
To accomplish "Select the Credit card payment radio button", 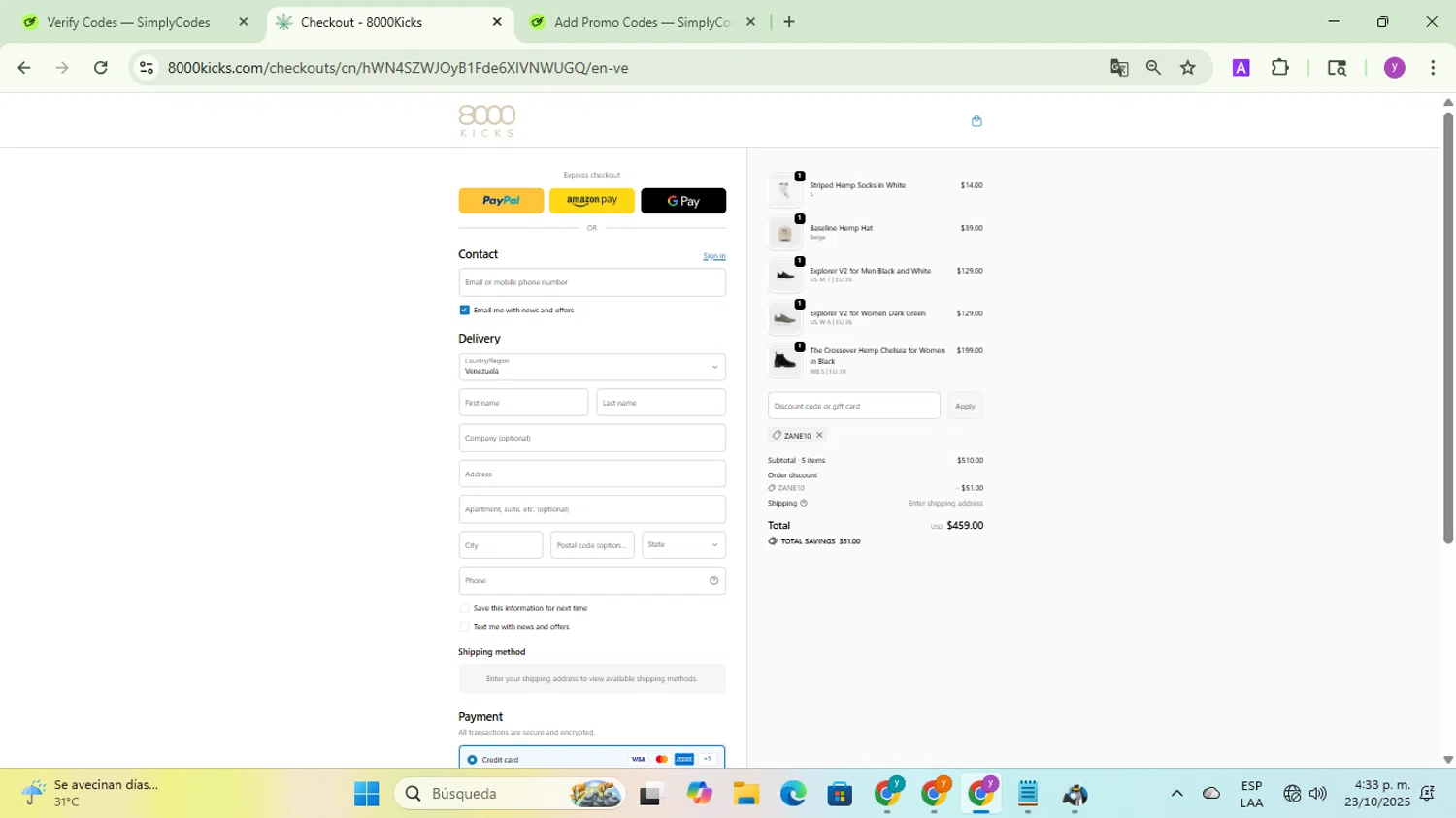I will (472, 760).
